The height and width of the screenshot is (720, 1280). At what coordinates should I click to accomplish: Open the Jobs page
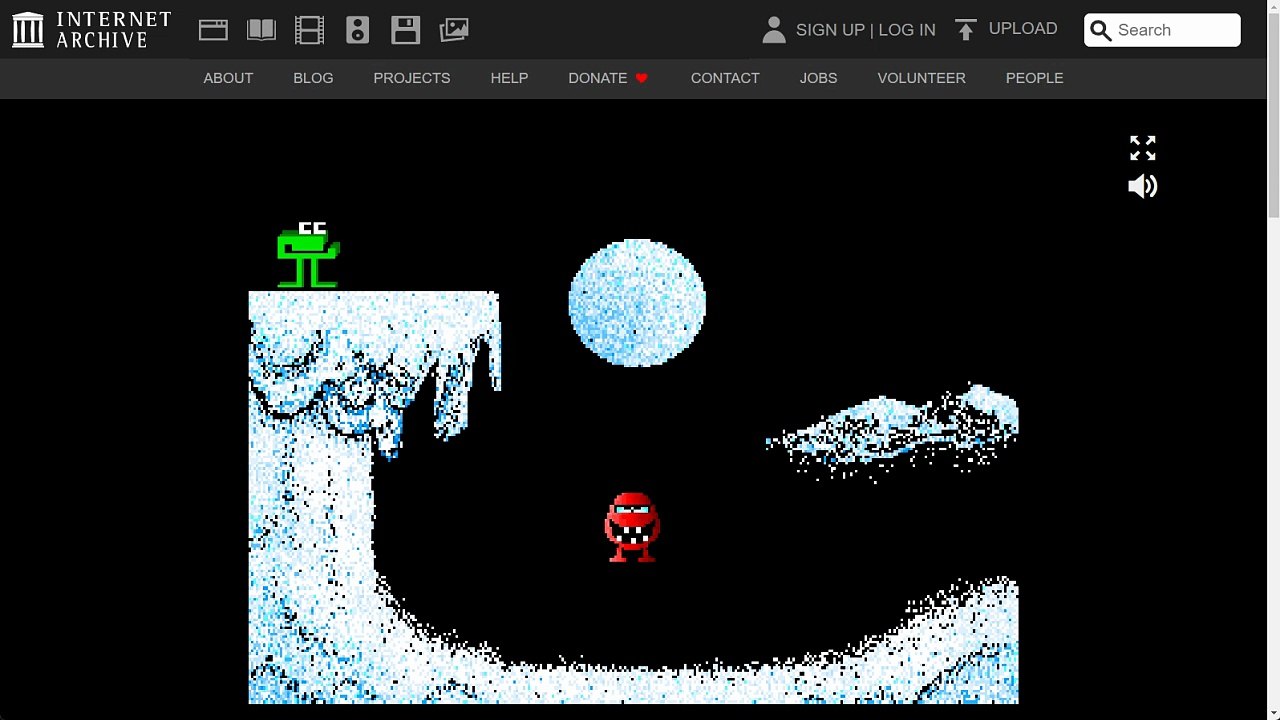click(x=818, y=78)
